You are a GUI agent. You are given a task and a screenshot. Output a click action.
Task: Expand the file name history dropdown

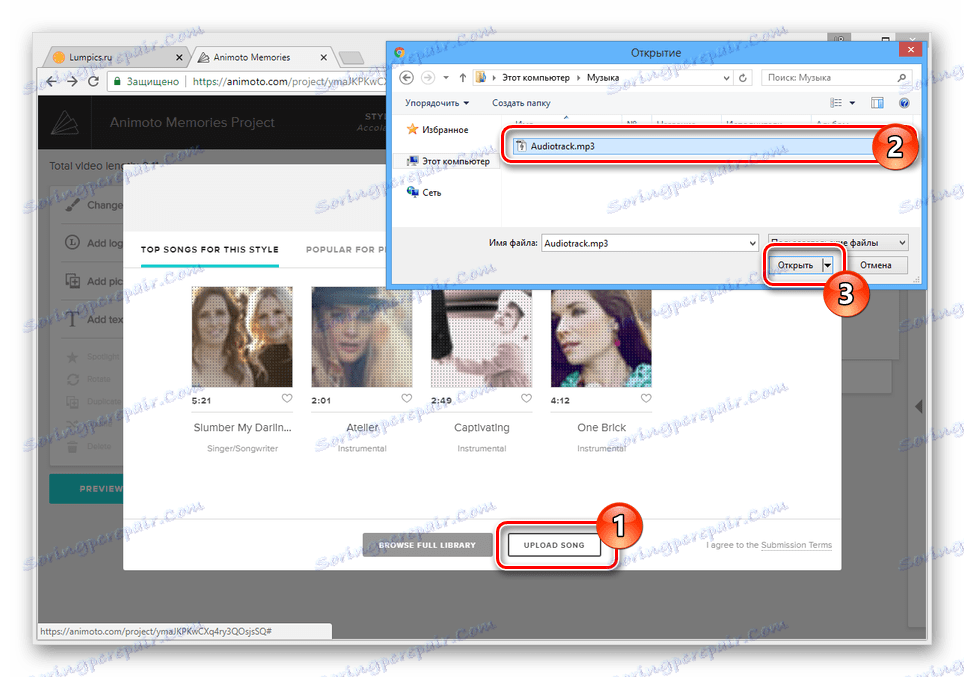point(753,243)
